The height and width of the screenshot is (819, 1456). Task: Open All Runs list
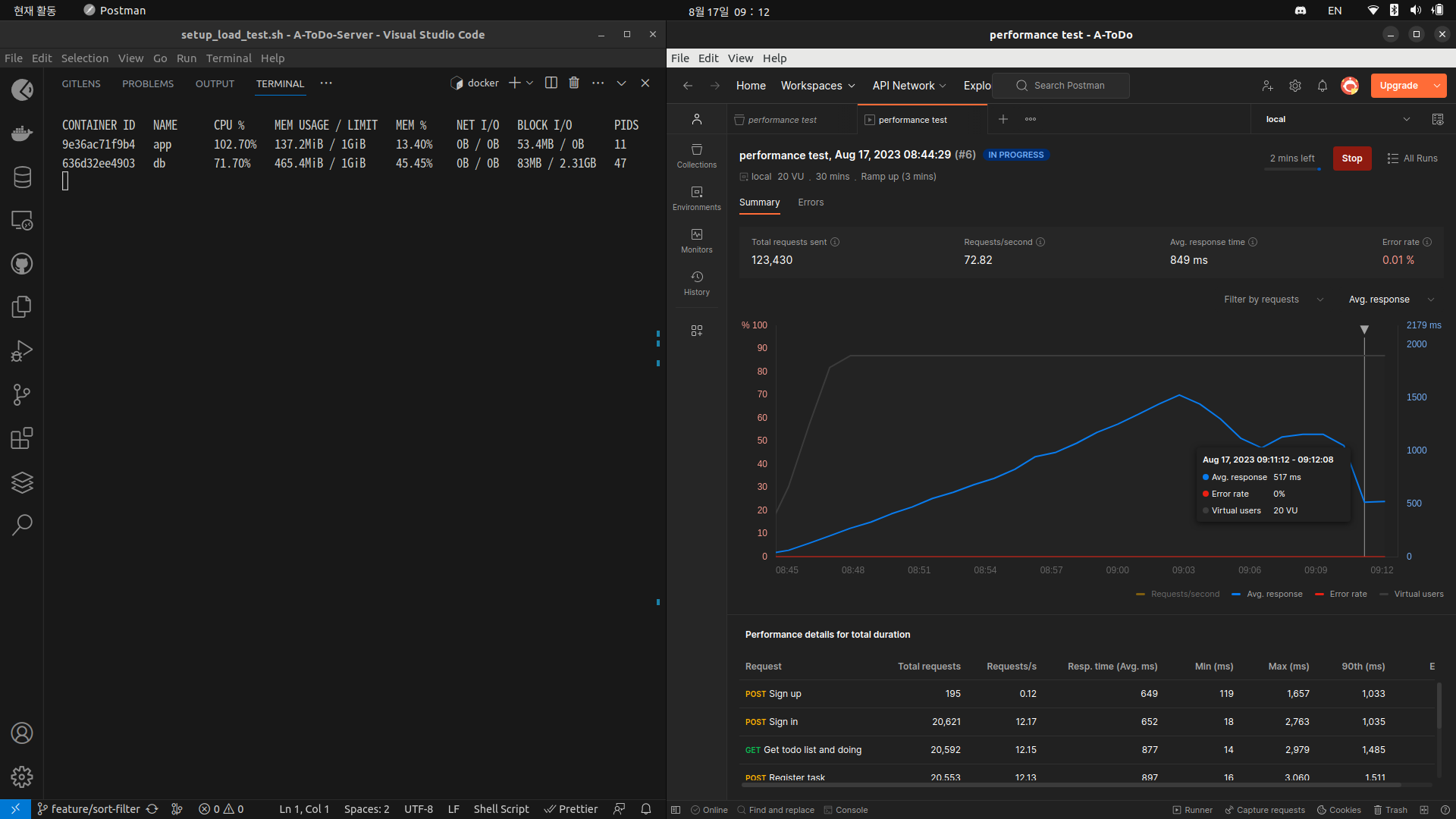(x=1412, y=158)
